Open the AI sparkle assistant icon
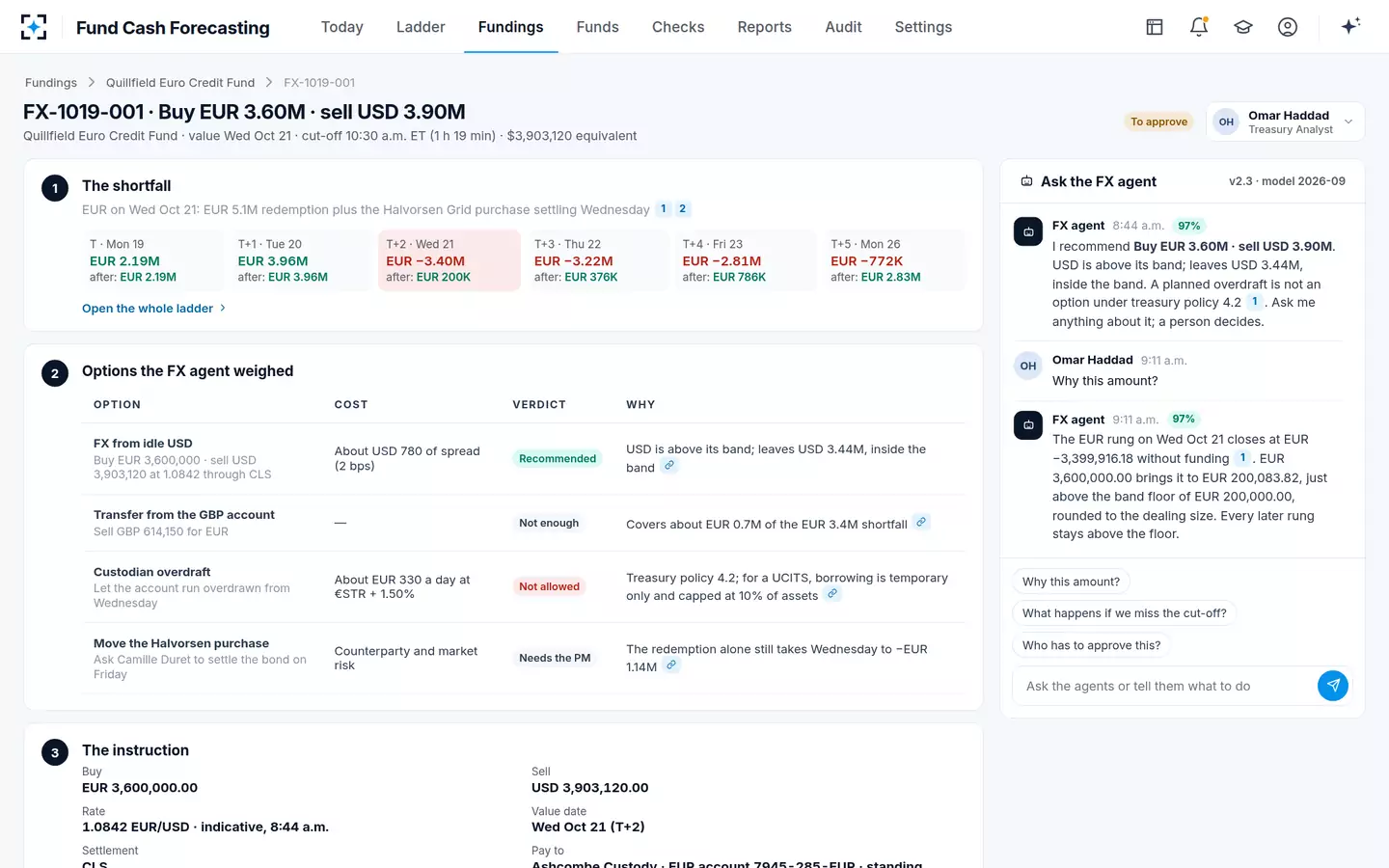The width and height of the screenshot is (1389, 868). pyautogui.click(x=1350, y=26)
